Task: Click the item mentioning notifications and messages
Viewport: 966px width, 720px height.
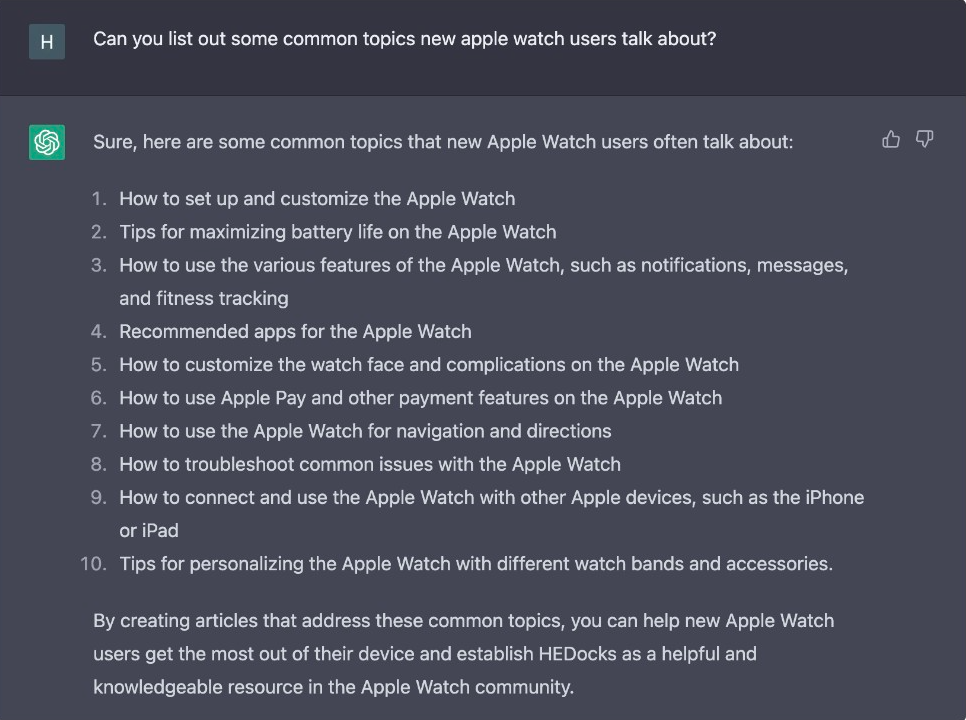Action: click(483, 265)
